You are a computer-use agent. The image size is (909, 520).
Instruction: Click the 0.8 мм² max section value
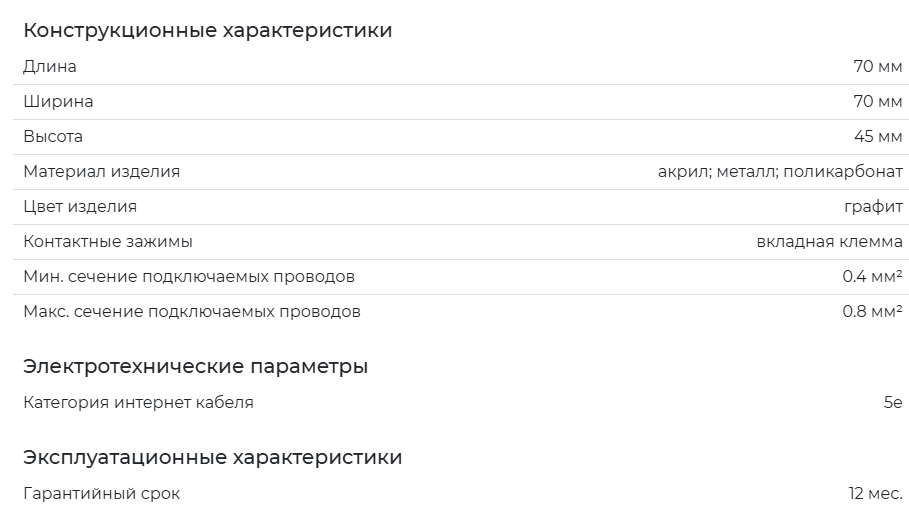tap(872, 312)
